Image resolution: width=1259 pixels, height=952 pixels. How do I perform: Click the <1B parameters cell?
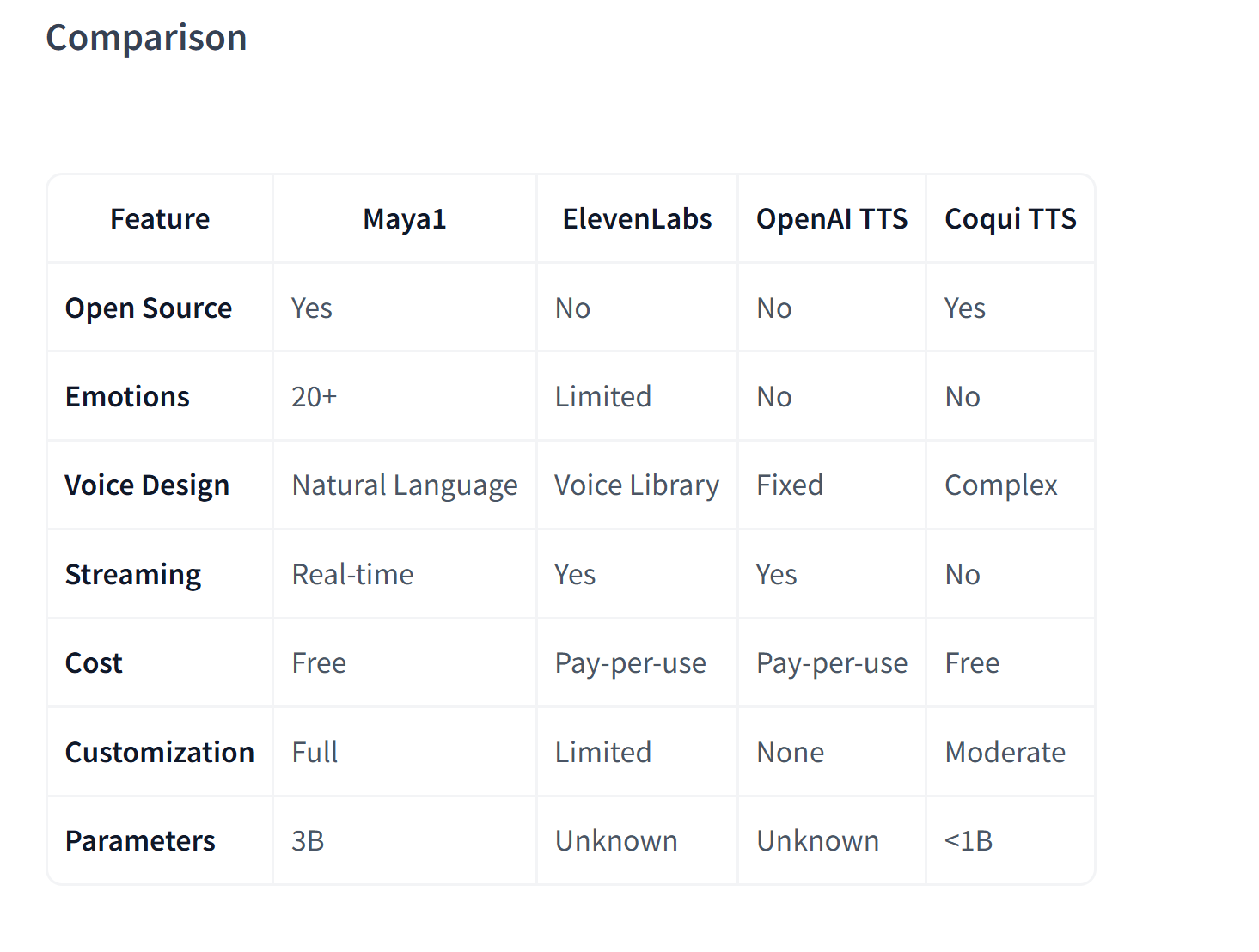[x=969, y=841]
